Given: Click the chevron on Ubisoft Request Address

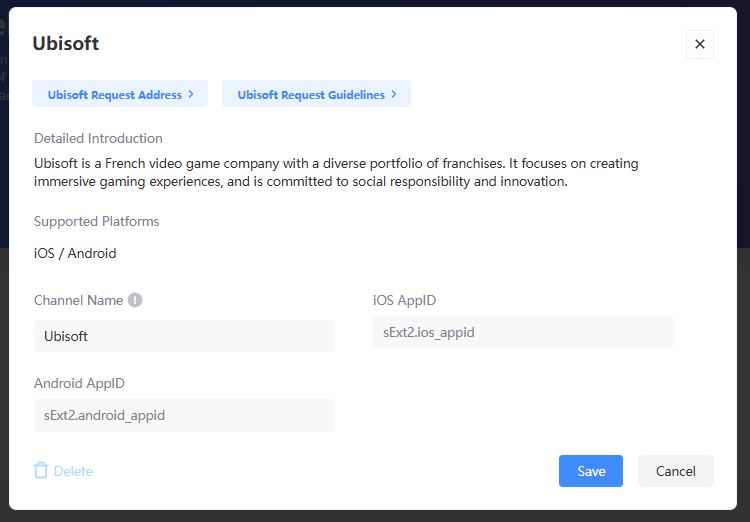Looking at the screenshot, I should 191,95.
